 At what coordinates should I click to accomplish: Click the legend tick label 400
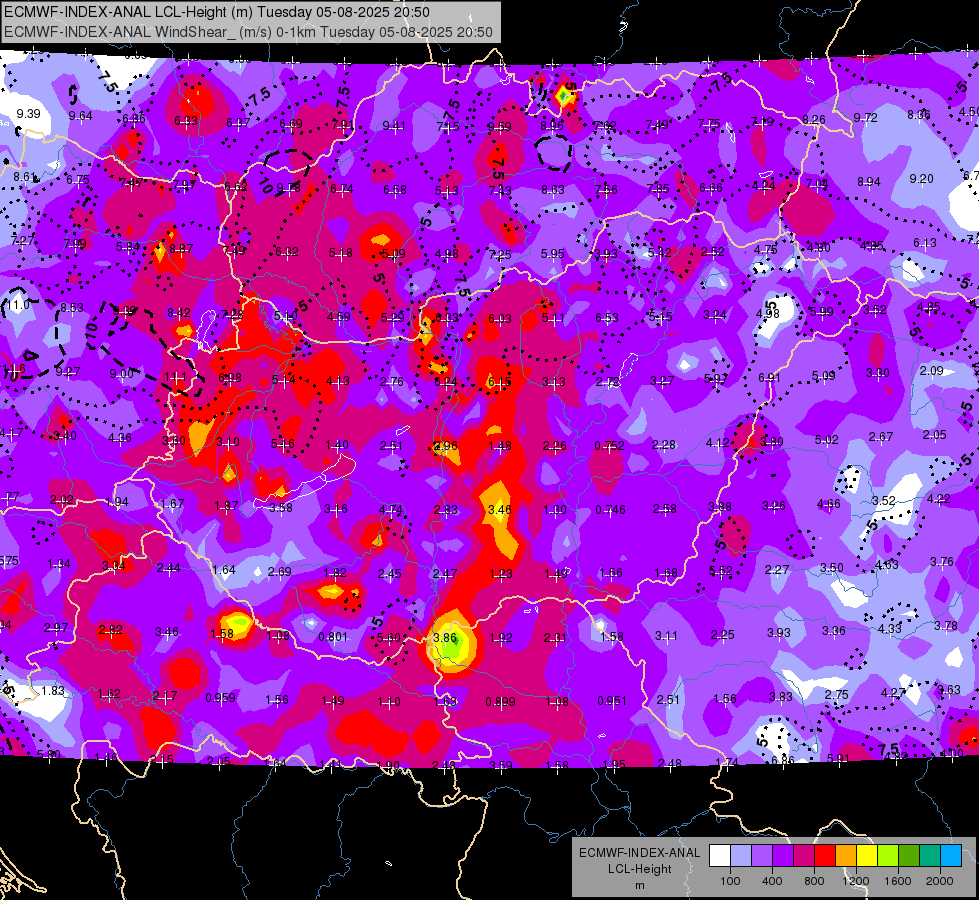[x=772, y=881]
